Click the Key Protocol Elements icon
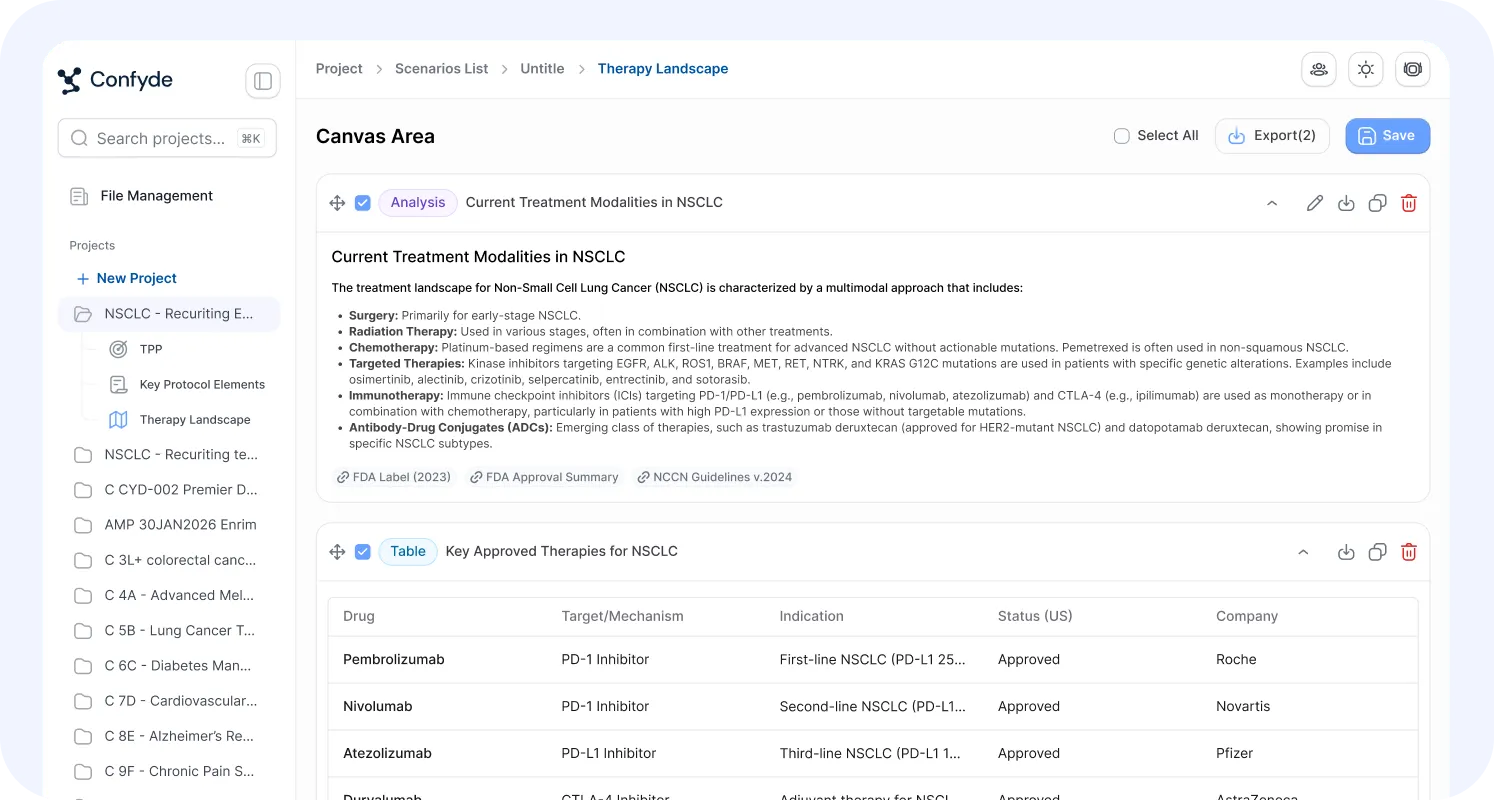The image size is (1494, 800). pos(118,384)
